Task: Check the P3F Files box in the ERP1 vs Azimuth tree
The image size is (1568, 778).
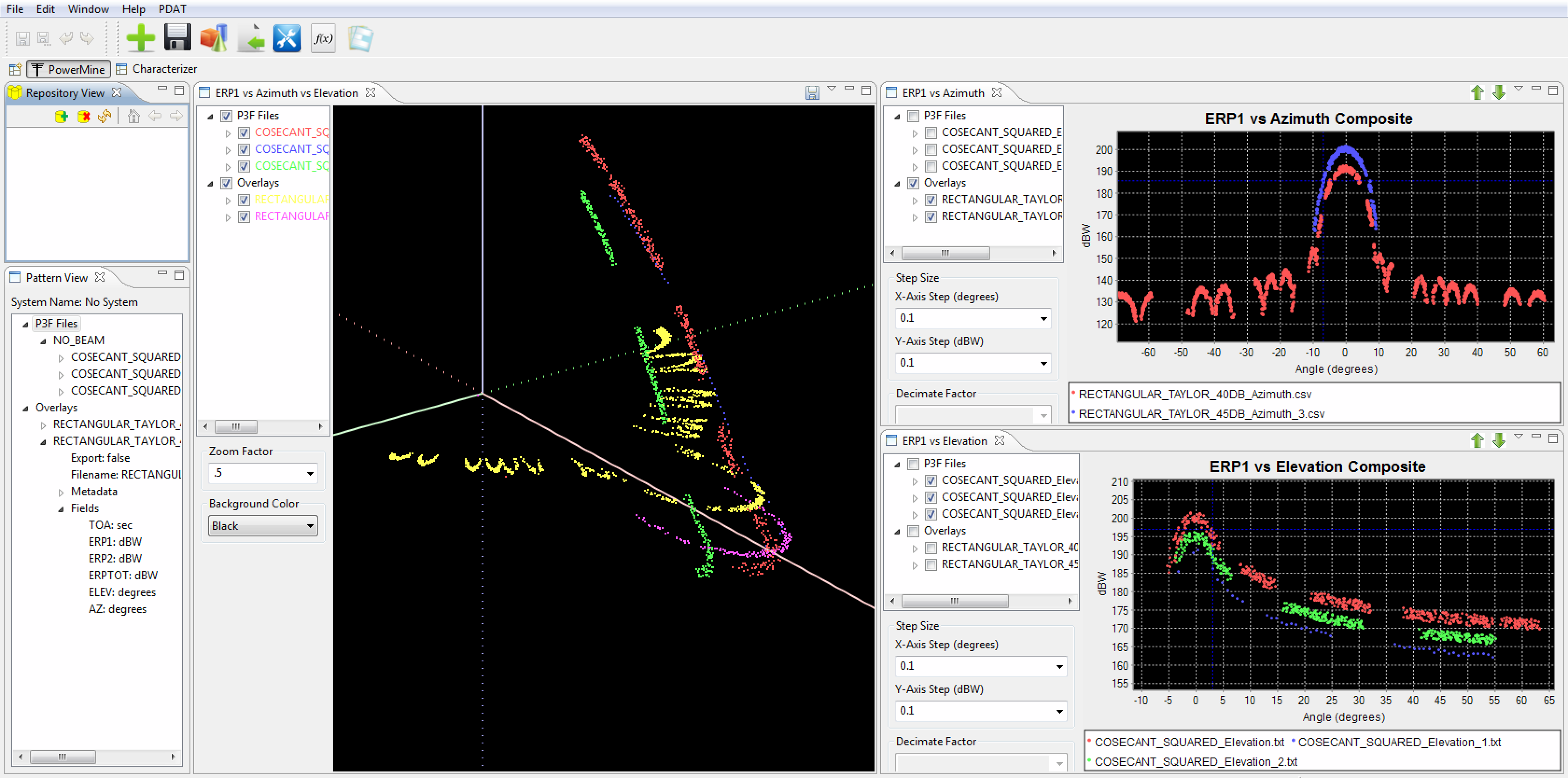Action: click(913, 116)
